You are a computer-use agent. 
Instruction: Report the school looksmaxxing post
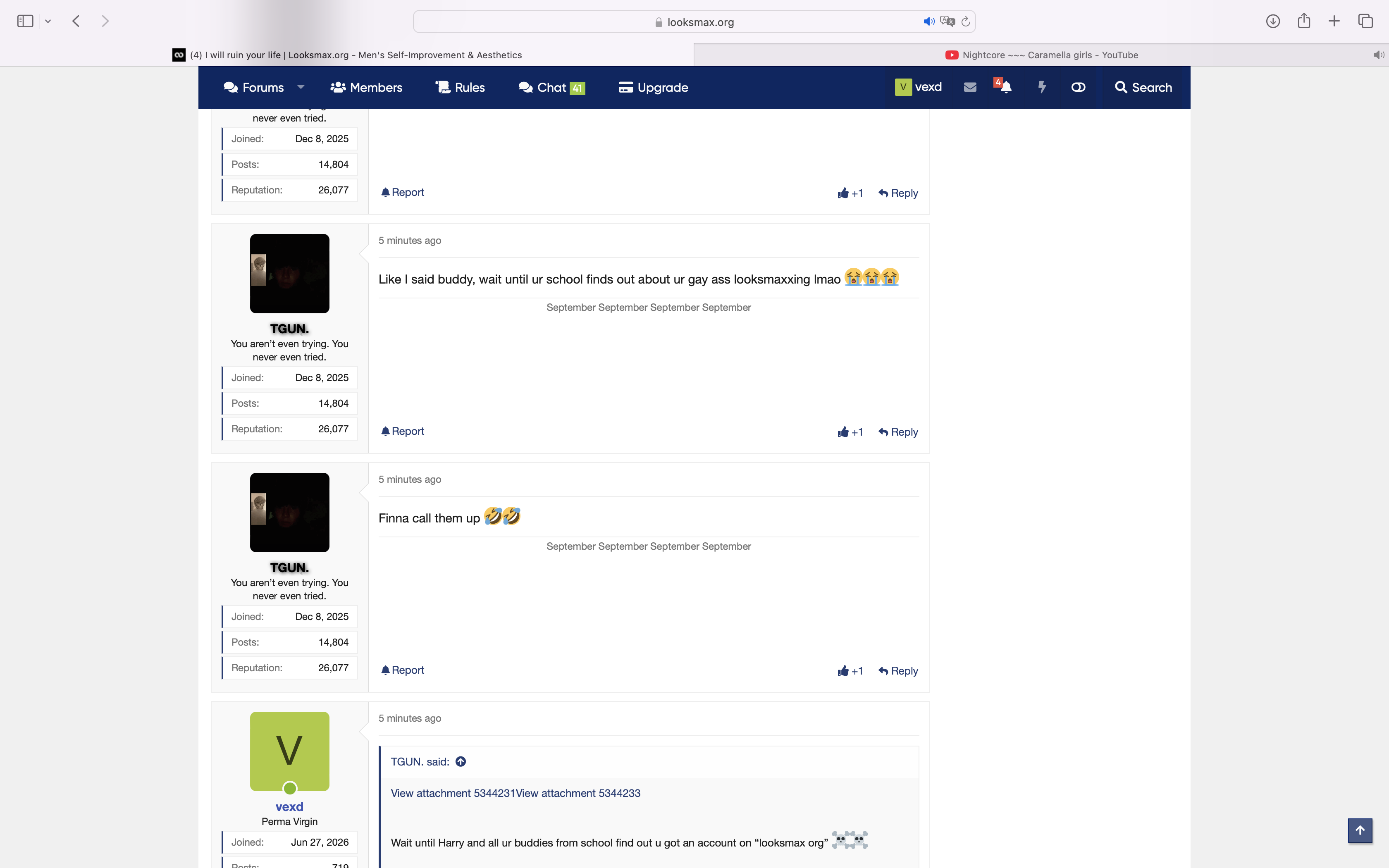402,431
